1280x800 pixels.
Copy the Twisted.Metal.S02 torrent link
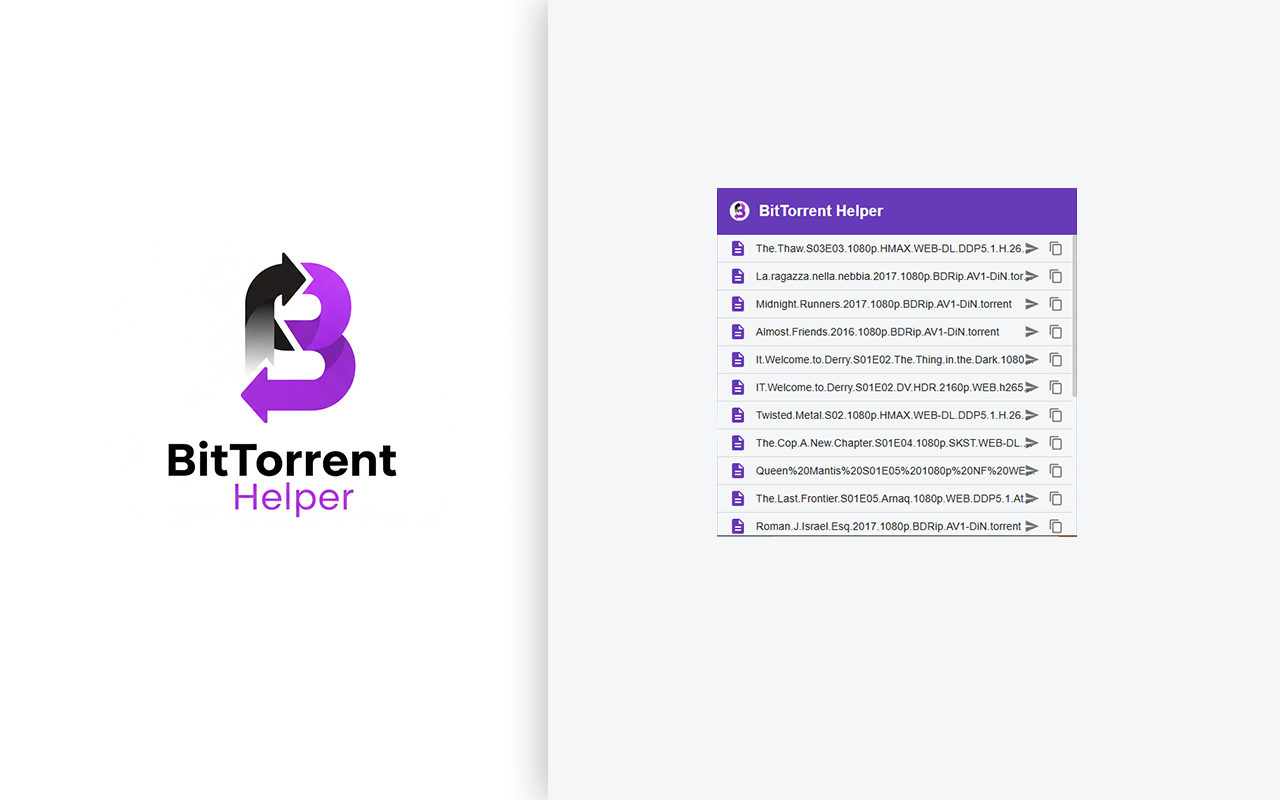(1056, 415)
